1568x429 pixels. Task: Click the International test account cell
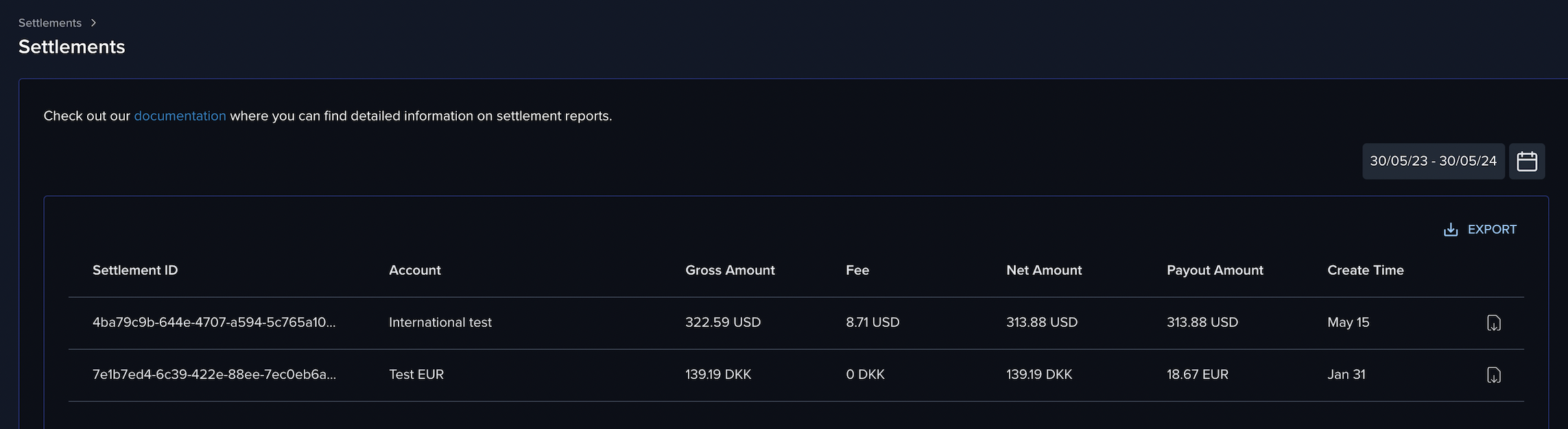[x=440, y=322]
